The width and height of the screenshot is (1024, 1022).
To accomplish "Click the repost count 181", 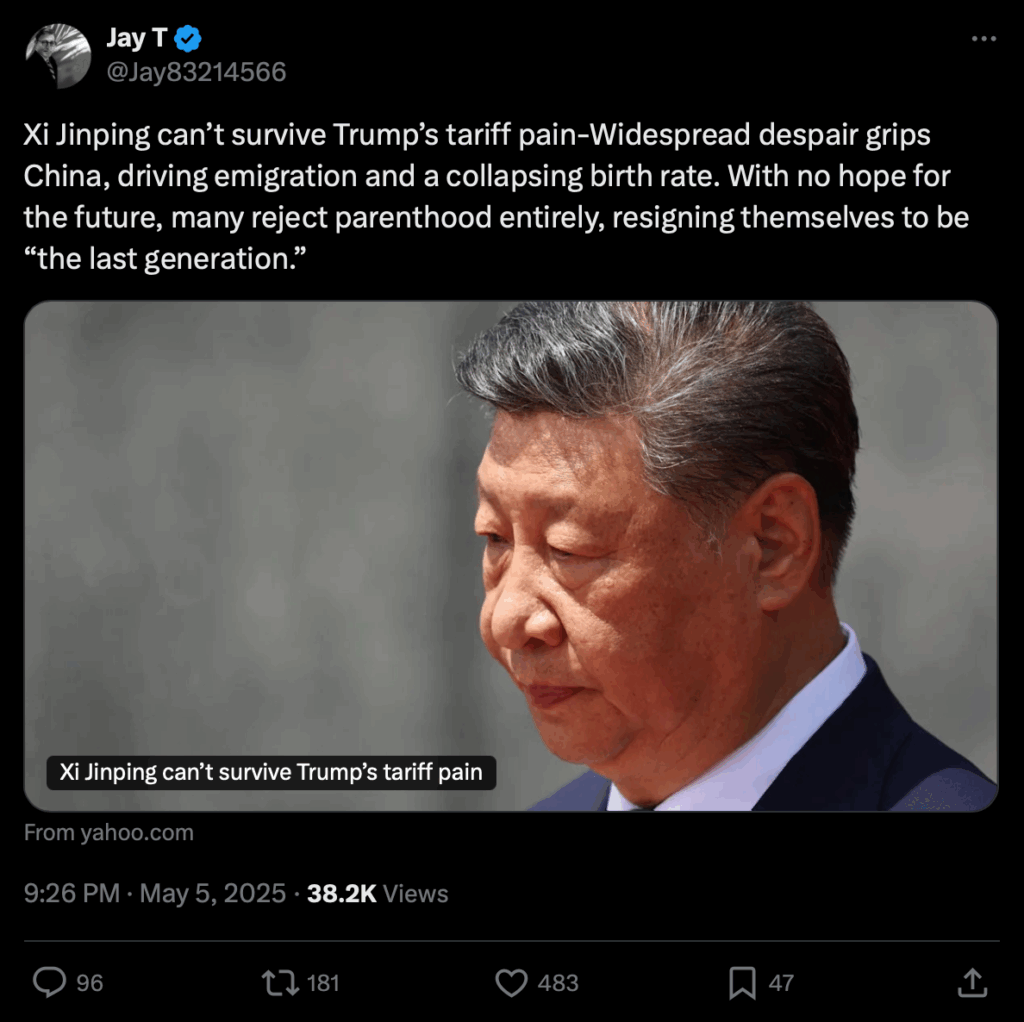I will coord(323,983).
